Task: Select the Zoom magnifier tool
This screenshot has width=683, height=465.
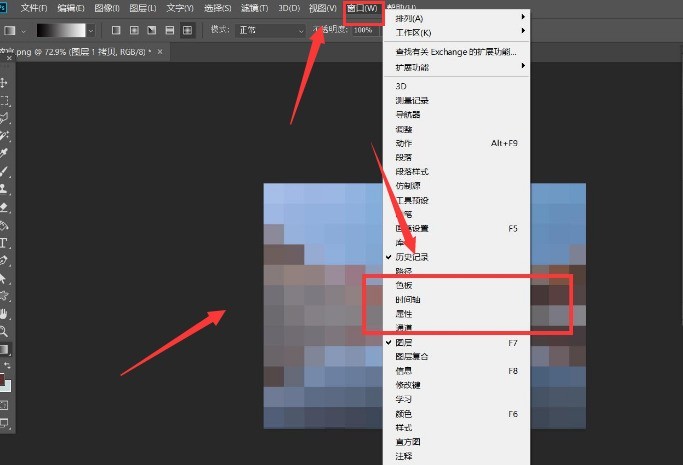Action: click(4, 331)
